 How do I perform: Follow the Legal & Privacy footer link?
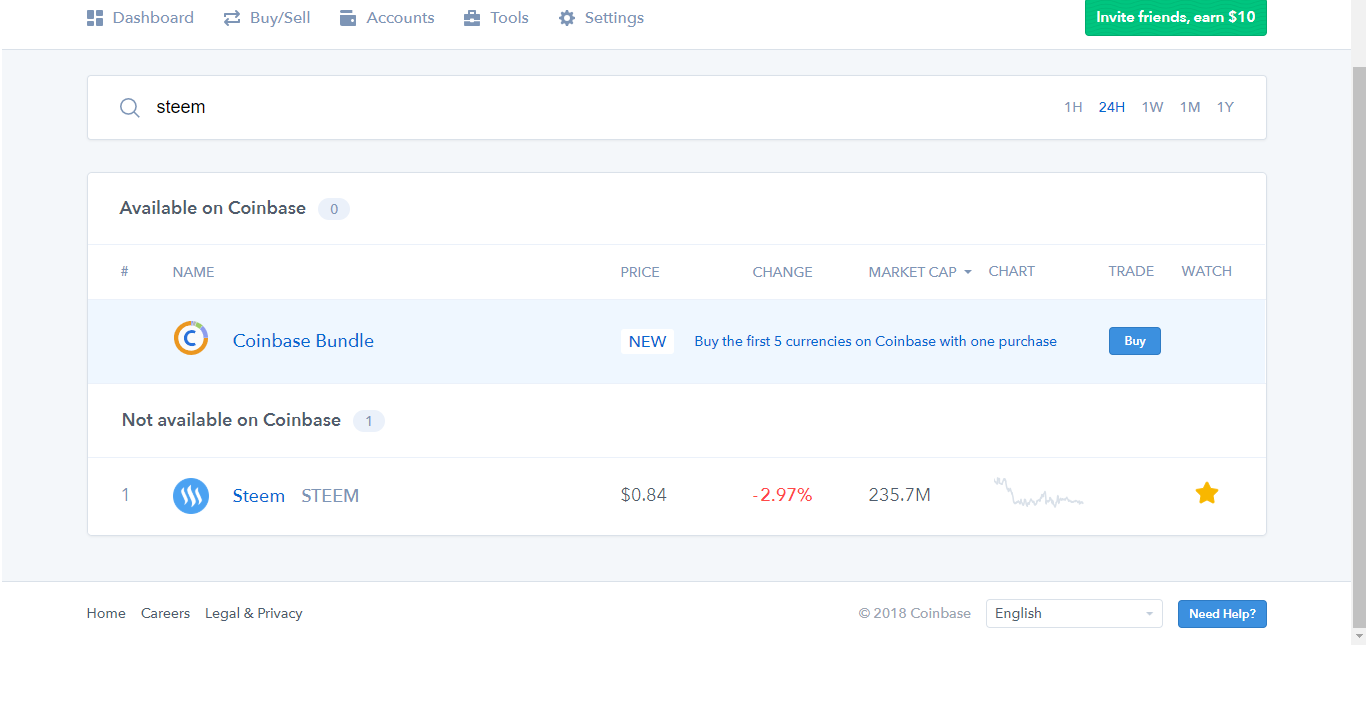coord(253,613)
